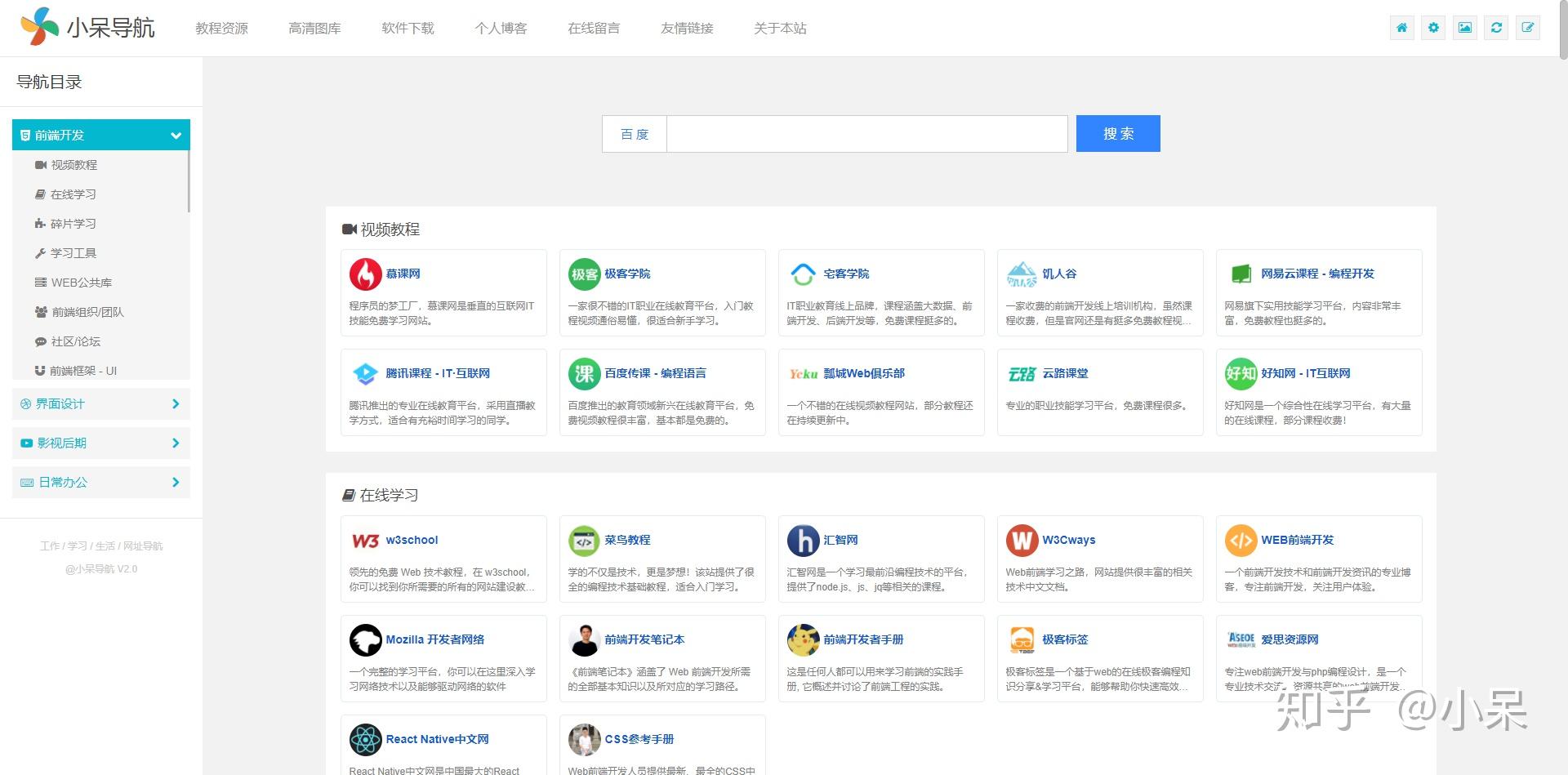Open 友情链接 in the top menu
Viewport: 1568px width, 775px height.
[687, 28]
